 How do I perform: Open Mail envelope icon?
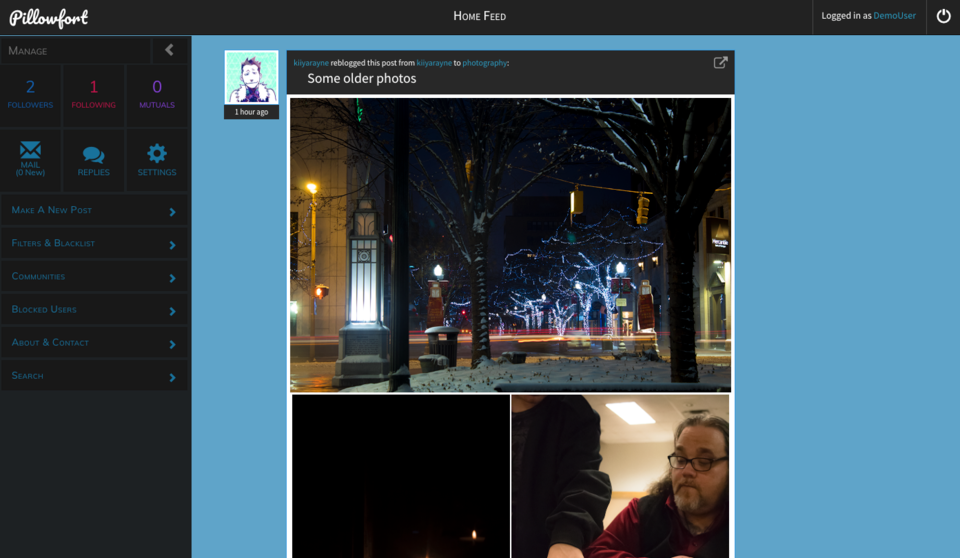pyautogui.click(x=30, y=153)
